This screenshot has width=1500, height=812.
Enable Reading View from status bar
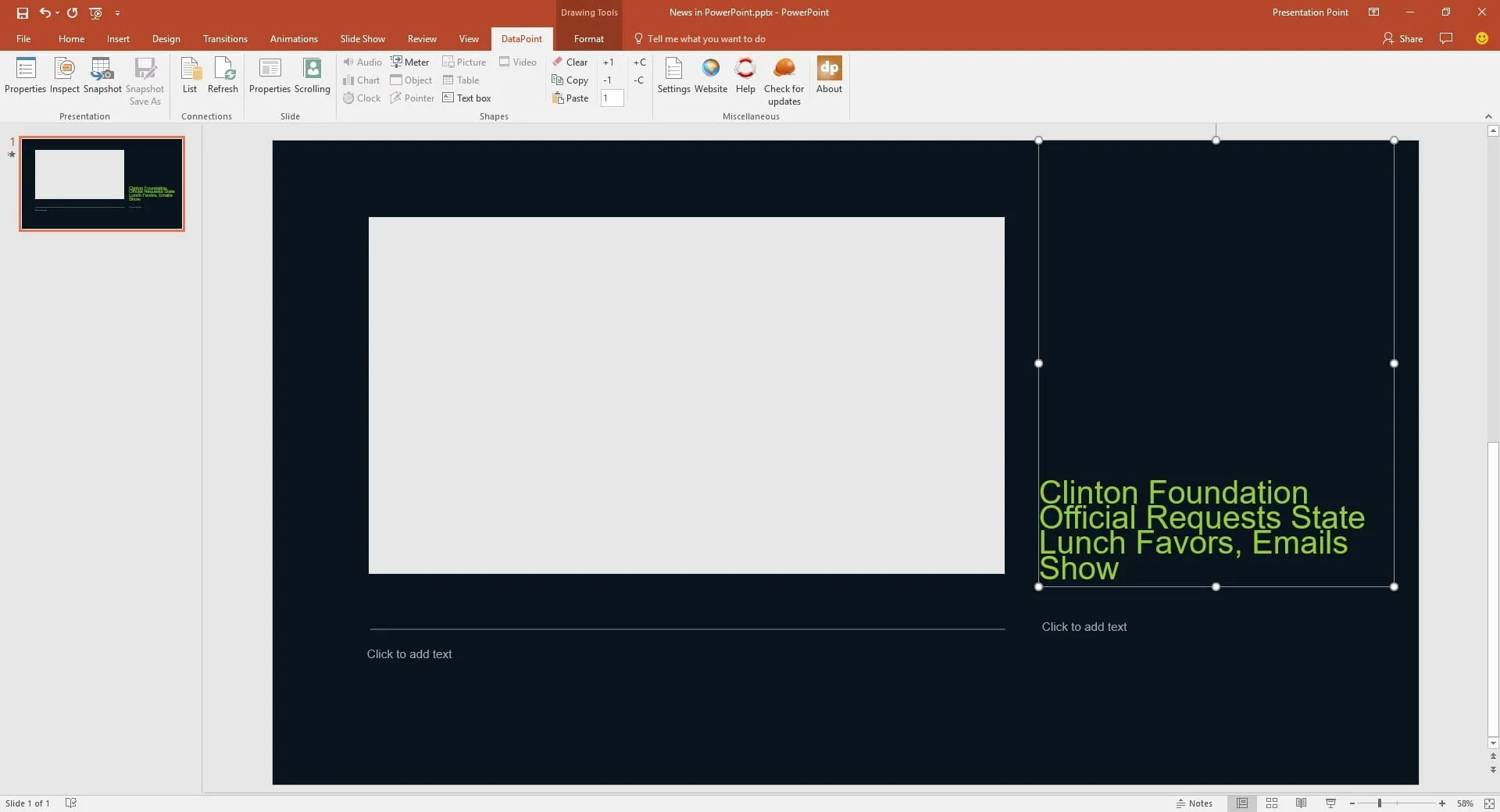pos(1301,803)
